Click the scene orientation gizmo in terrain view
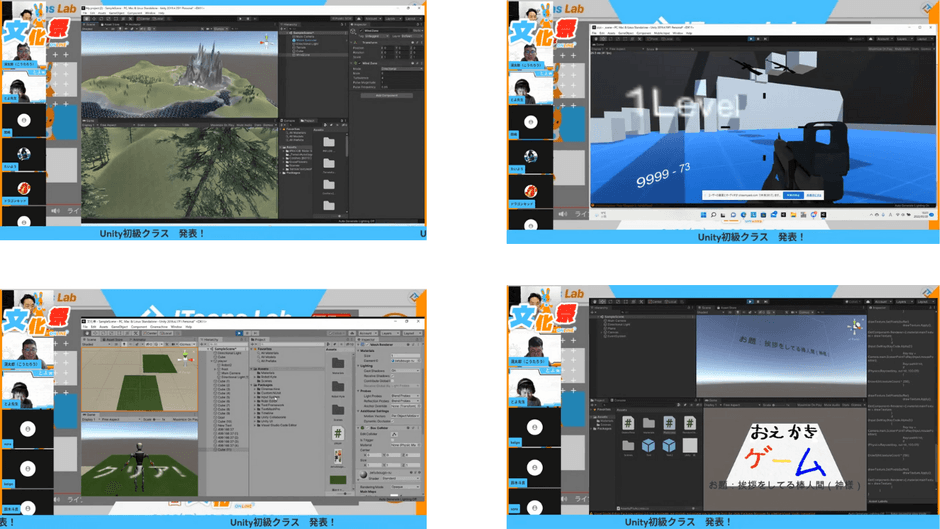This screenshot has height=529, width=940. tap(265, 40)
